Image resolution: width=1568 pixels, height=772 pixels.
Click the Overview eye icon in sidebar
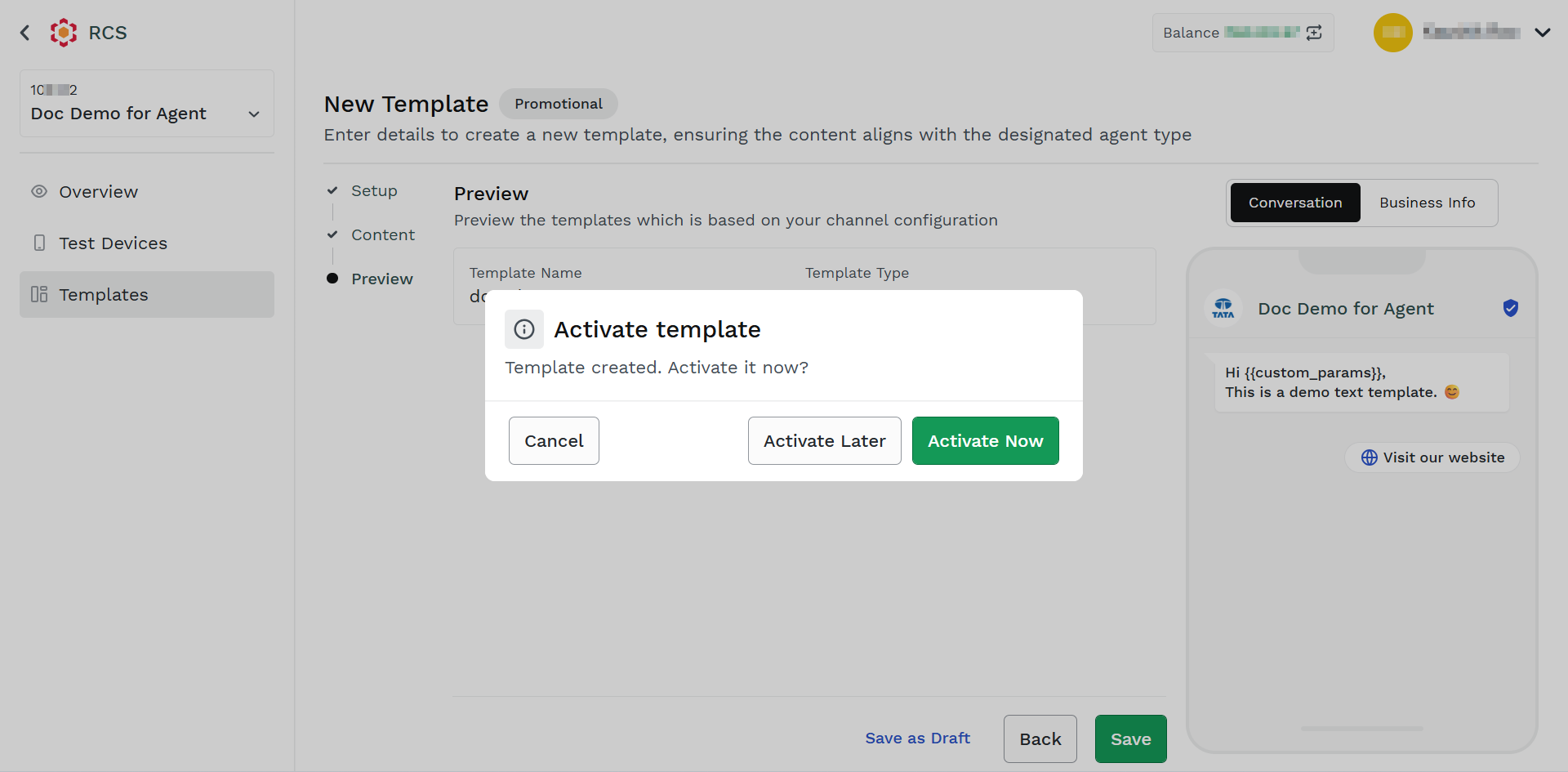pos(39,191)
